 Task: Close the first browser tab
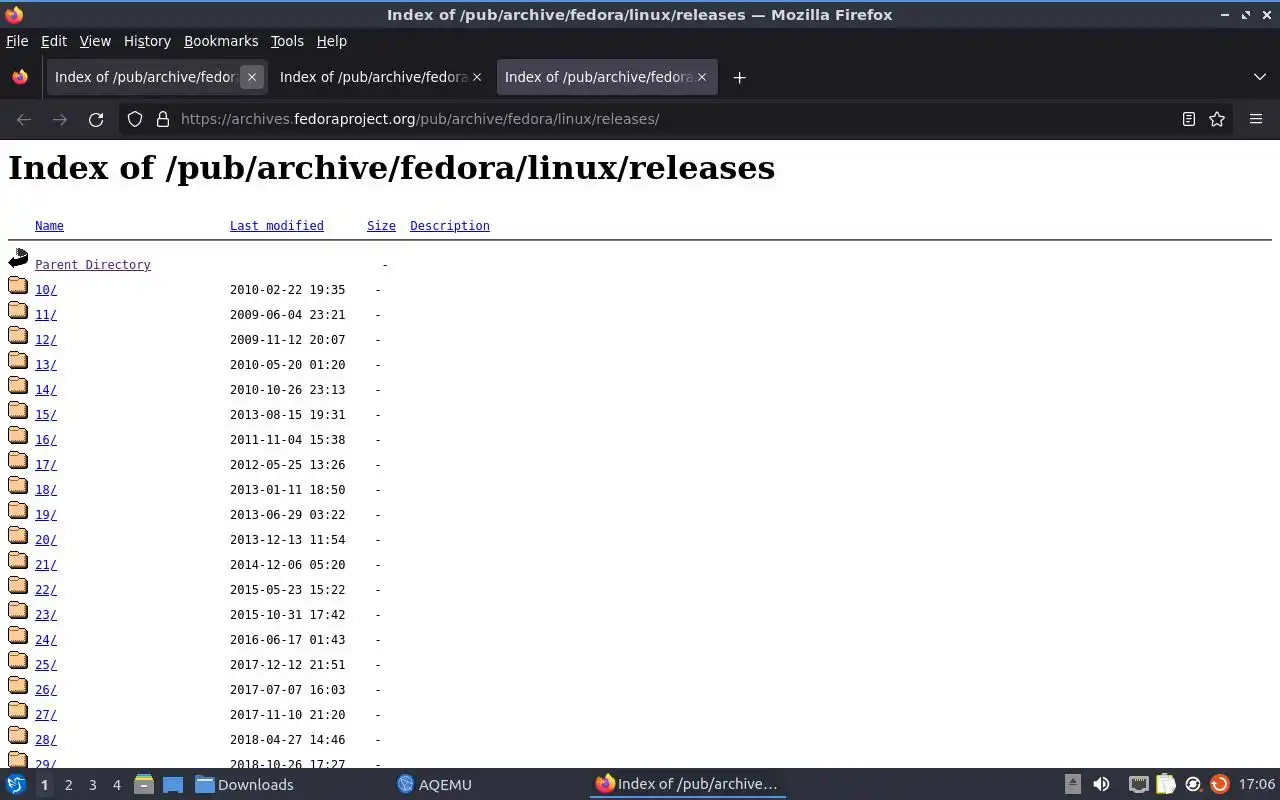click(252, 77)
